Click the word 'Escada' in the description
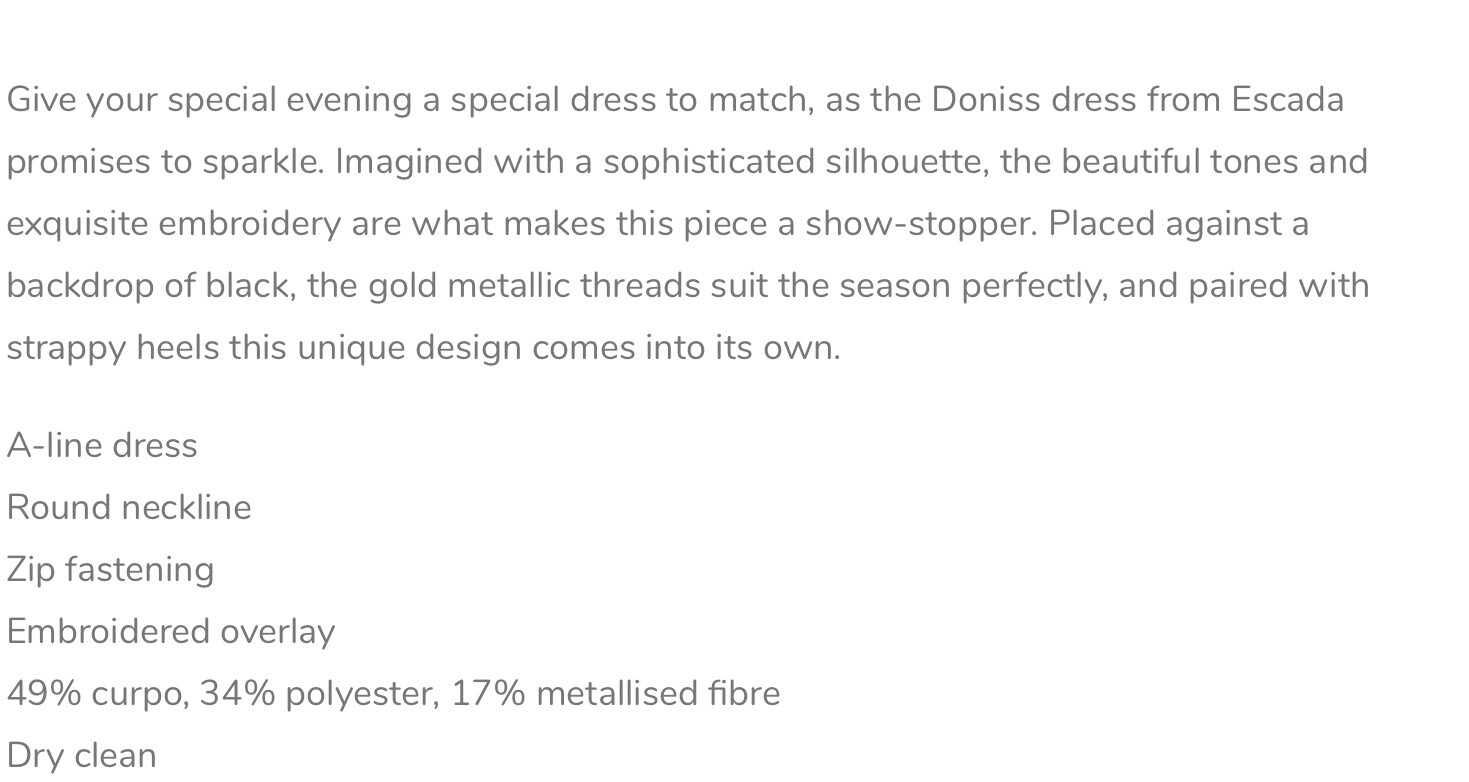The height and width of the screenshot is (782, 1469). pos(1287,100)
